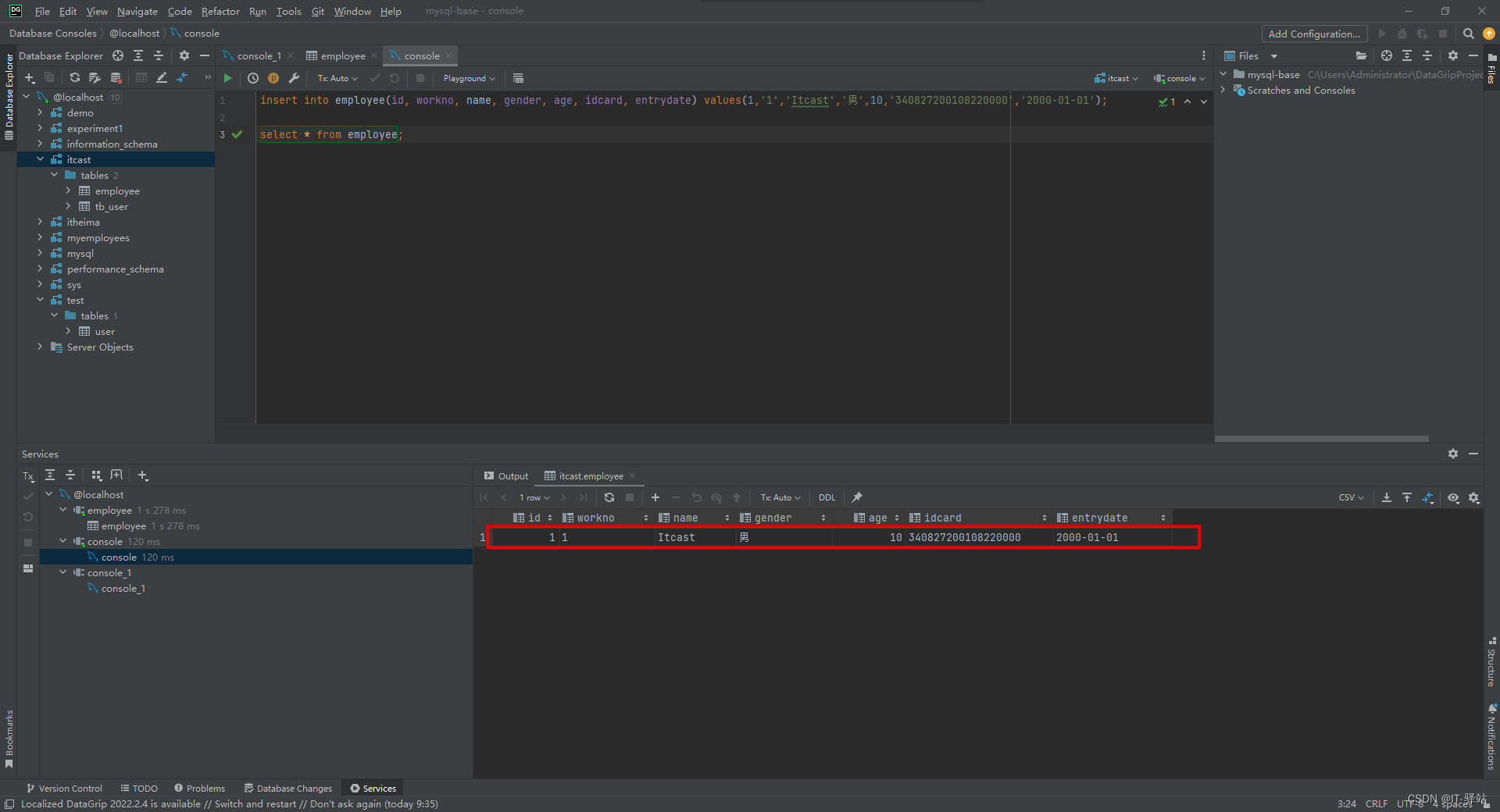Select the Execution History clock icon
The image size is (1500, 812).
(252, 78)
